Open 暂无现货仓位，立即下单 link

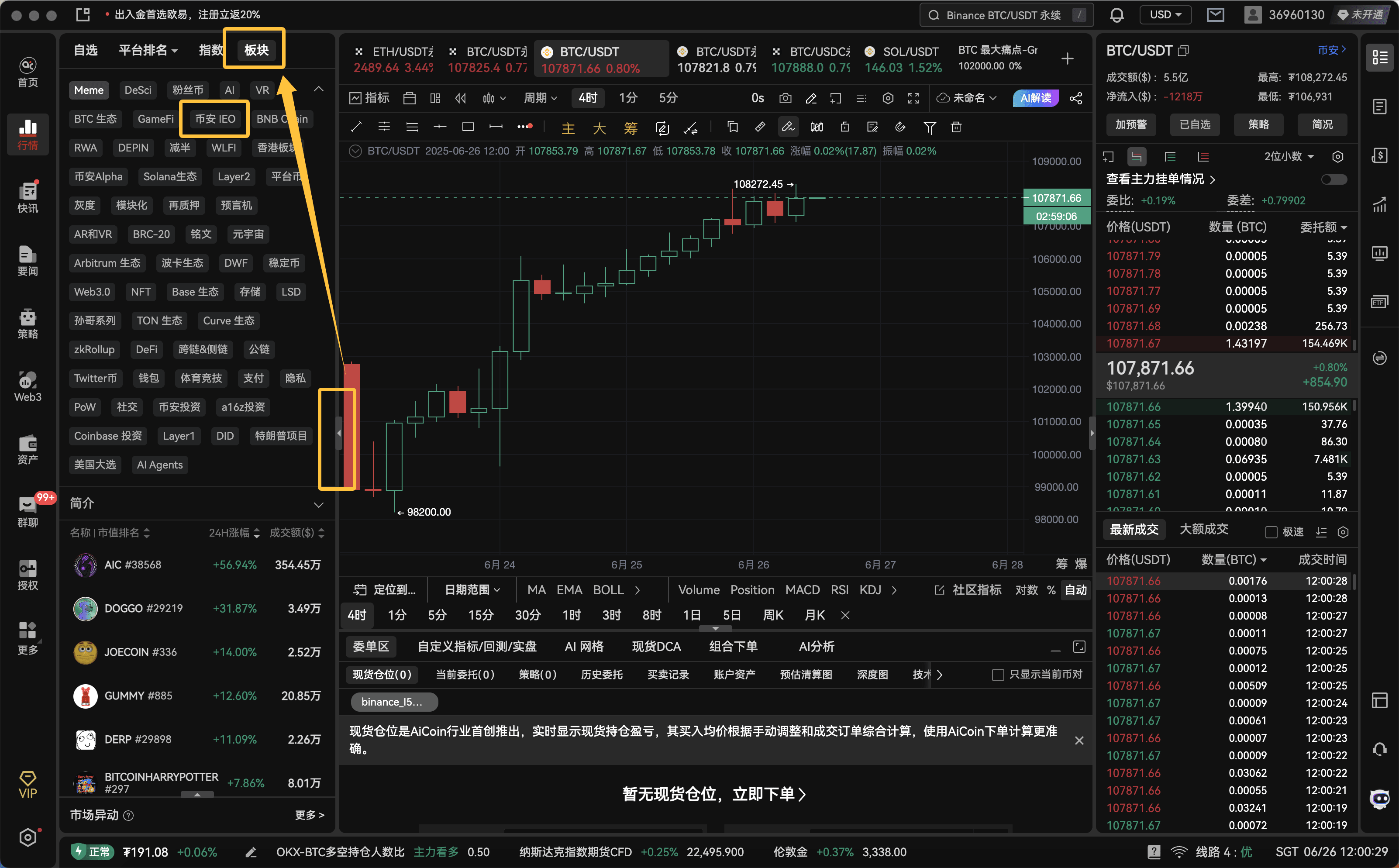(714, 794)
